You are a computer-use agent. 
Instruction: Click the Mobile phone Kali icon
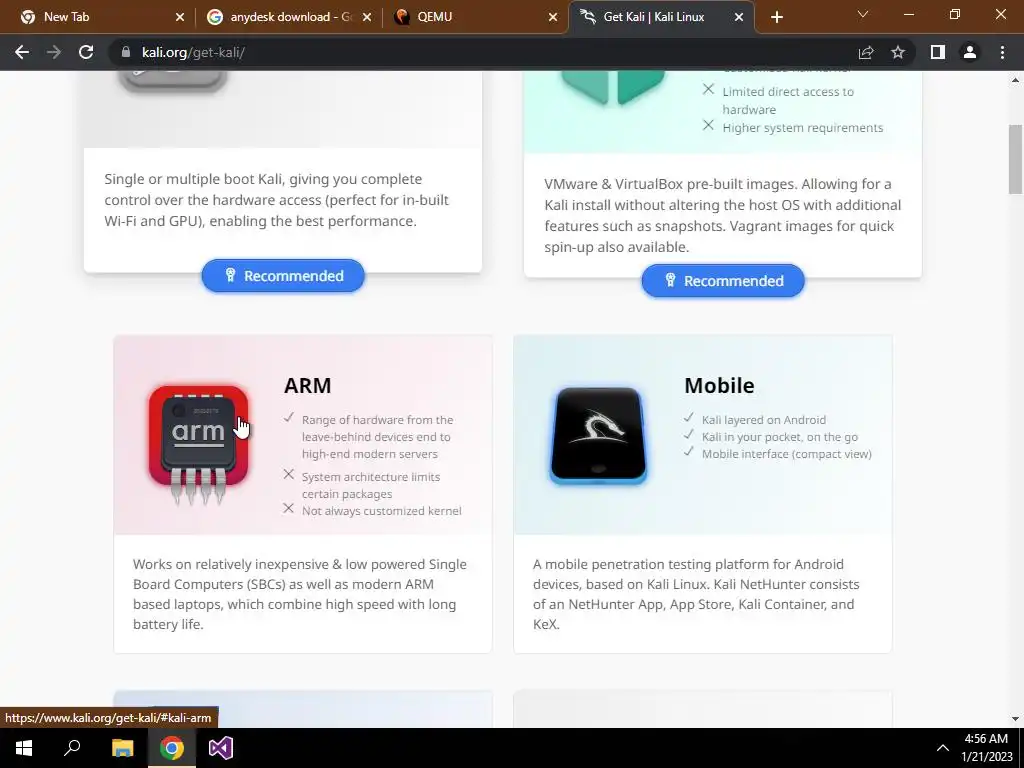tap(598, 436)
